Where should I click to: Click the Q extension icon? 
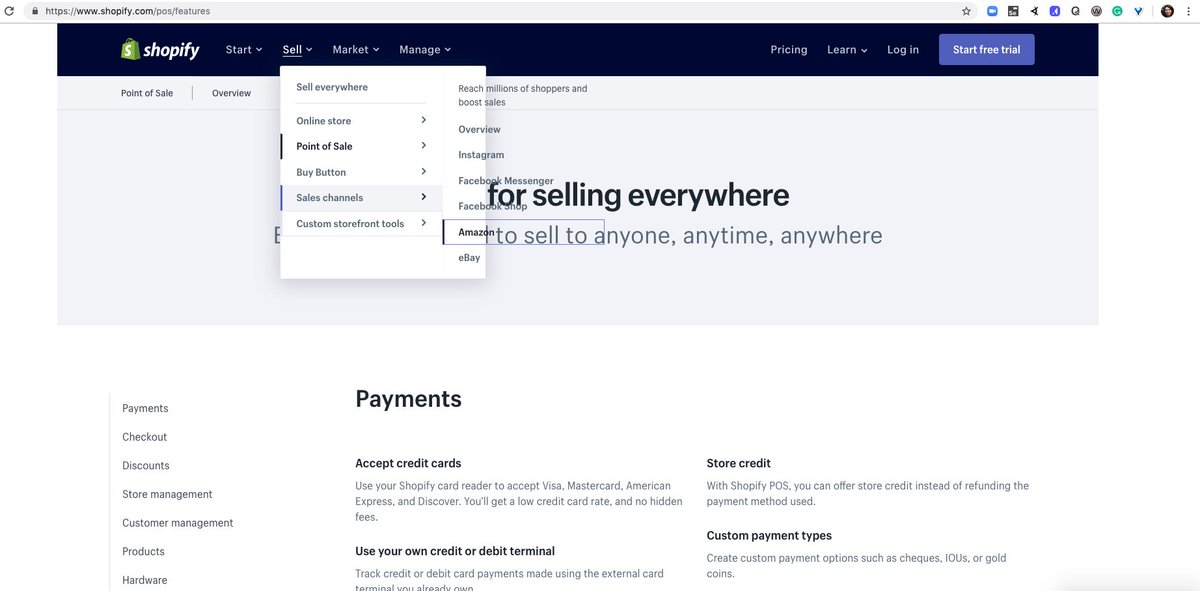coord(1075,11)
